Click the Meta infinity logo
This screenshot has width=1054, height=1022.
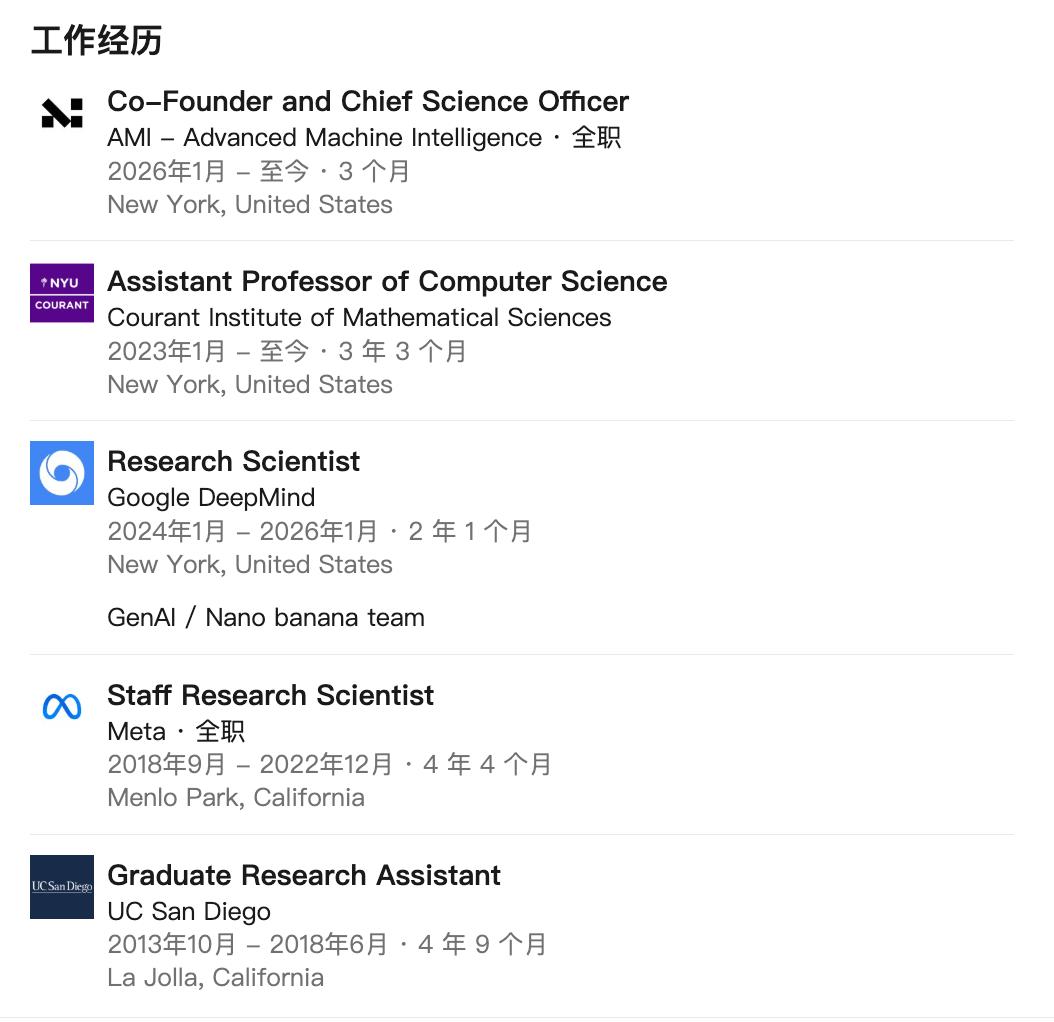[62, 707]
